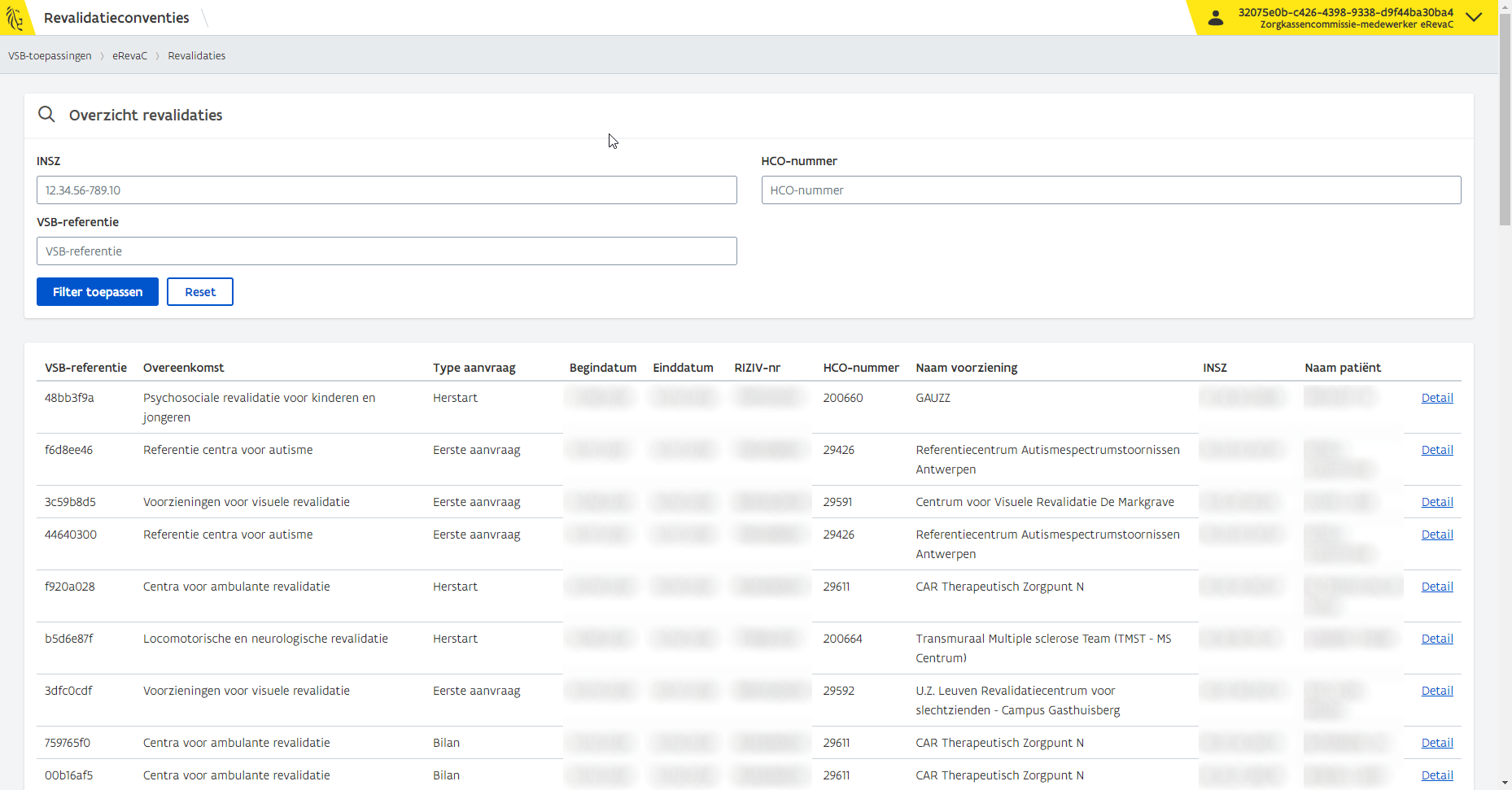This screenshot has height=790, width=1512.
Task: Click Centrum voor Visuele Revalidatie De Markgrave
Action: [x=1045, y=502]
